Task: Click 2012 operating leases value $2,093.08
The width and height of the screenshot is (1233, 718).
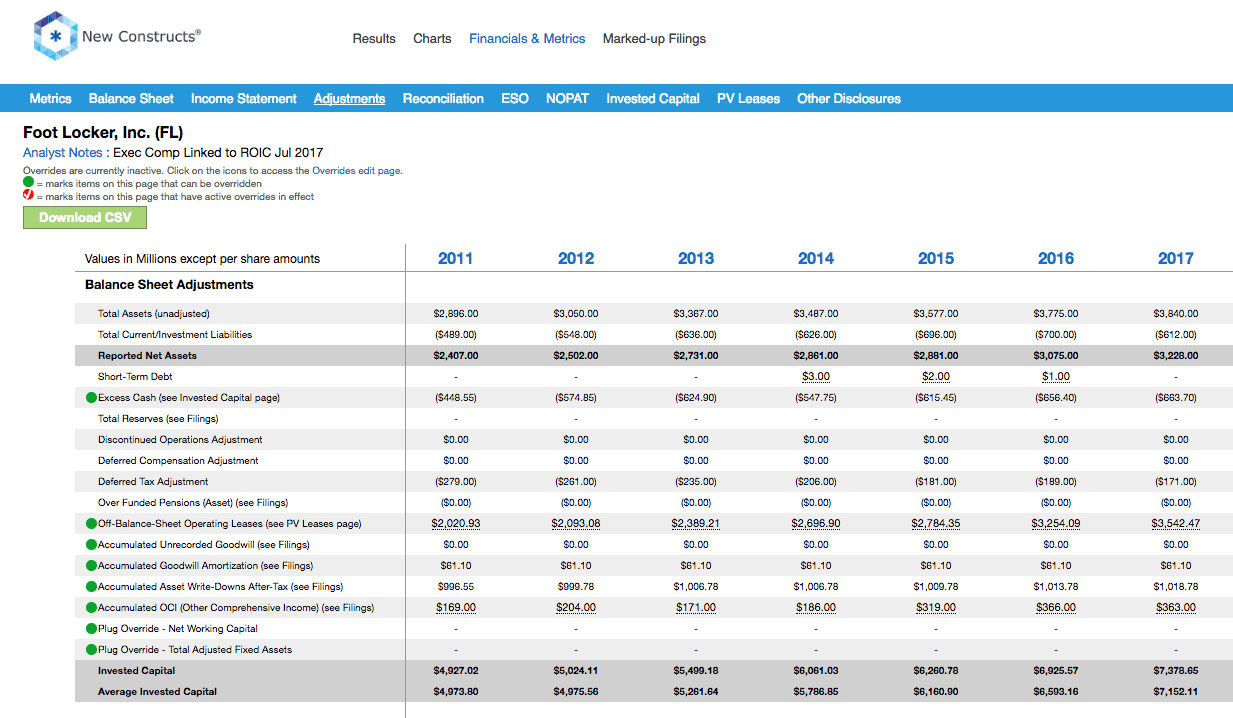Action: click(x=576, y=524)
